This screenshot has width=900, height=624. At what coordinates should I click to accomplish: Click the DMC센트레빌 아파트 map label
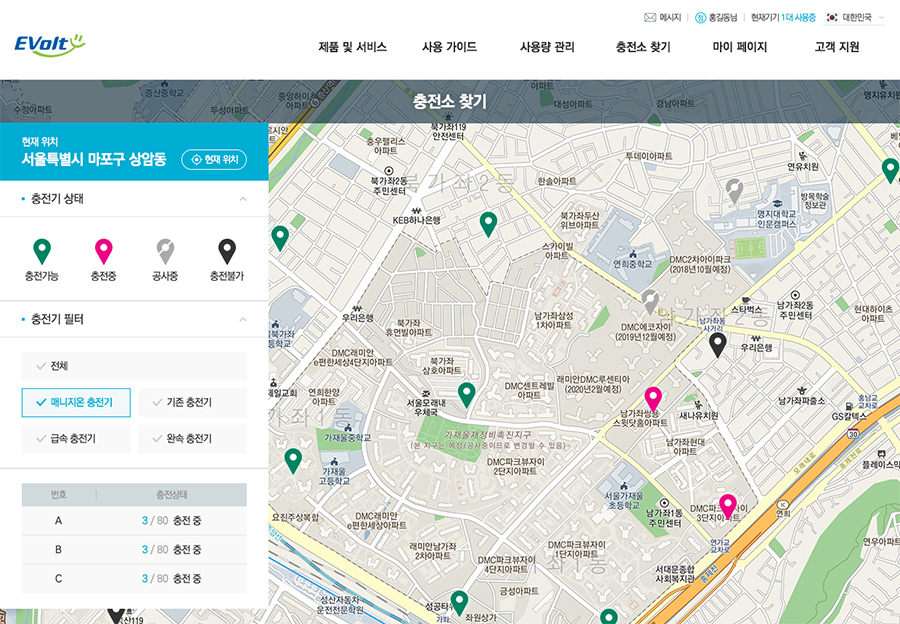(529, 390)
